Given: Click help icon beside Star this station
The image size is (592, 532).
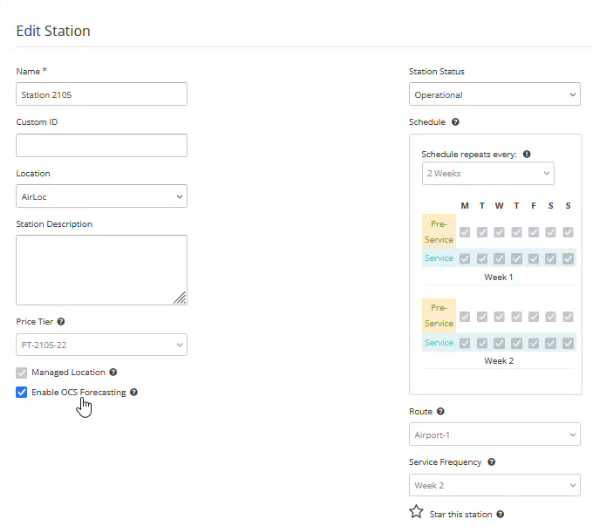Looking at the screenshot, I should [x=500, y=514].
